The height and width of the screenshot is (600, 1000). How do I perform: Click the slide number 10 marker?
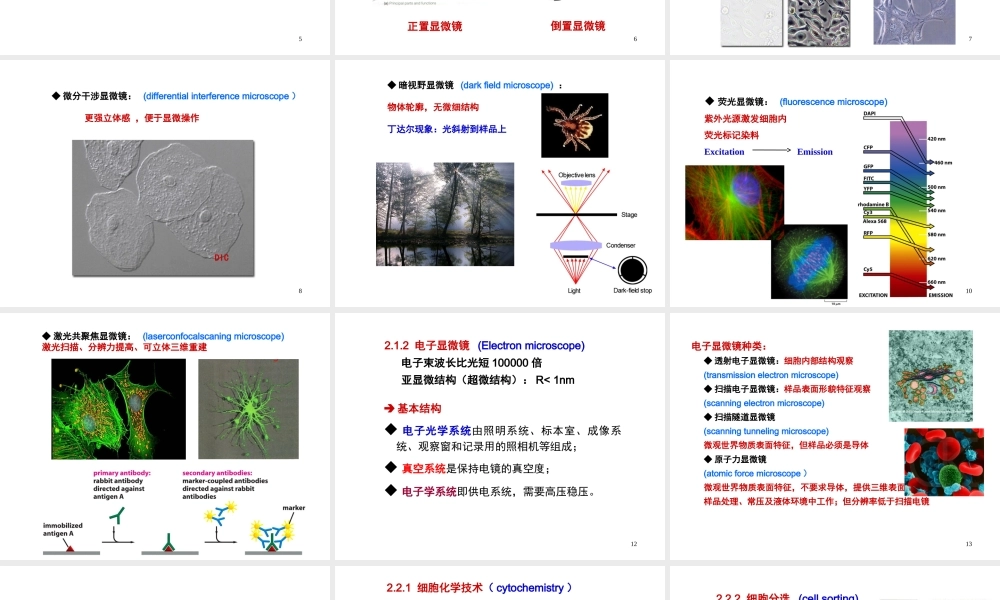pos(968,291)
